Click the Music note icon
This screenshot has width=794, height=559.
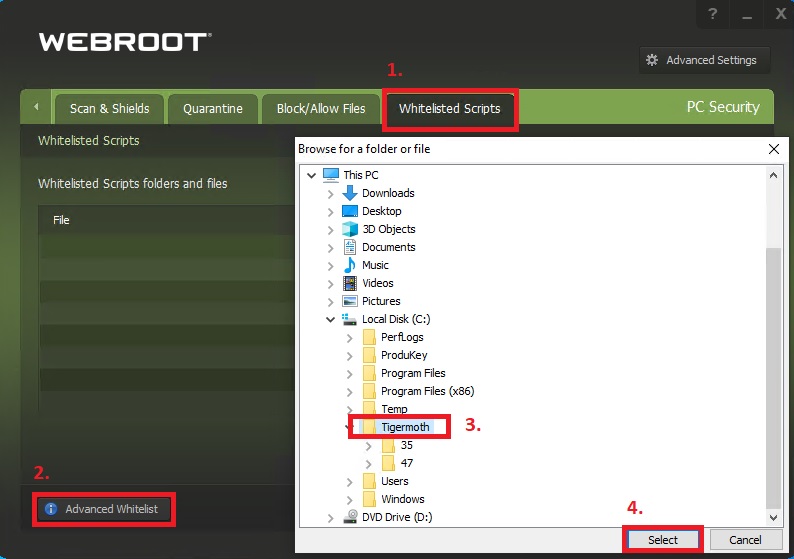350,265
